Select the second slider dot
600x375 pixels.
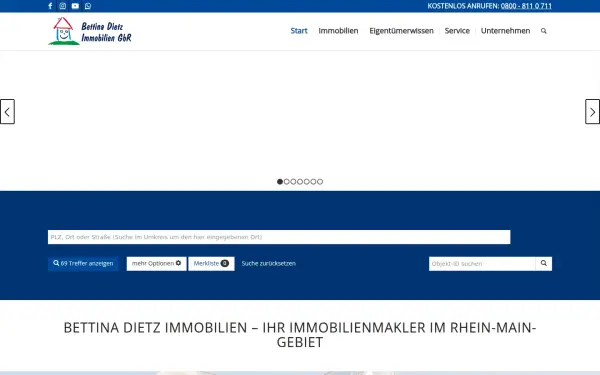pyautogui.click(x=287, y=182)
